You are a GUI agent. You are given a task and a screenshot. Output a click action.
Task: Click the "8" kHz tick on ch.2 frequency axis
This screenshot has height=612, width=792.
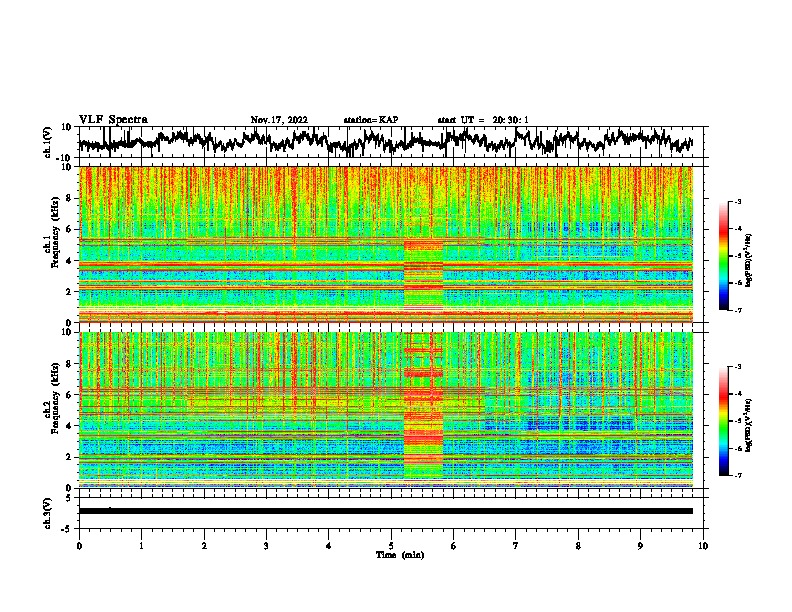pos(69,364)
